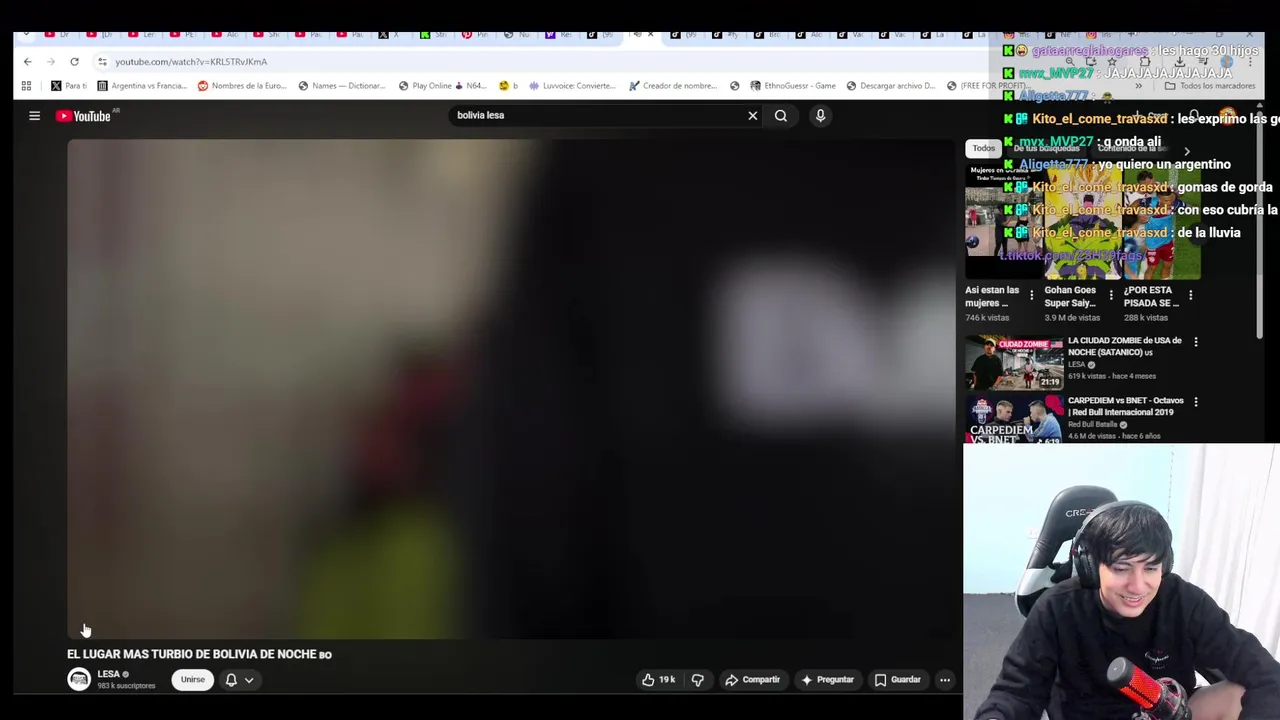Expand the hidden bookmarks overflow chevron
This screenshot has width=1280, height=720.
click(1138, 86)
